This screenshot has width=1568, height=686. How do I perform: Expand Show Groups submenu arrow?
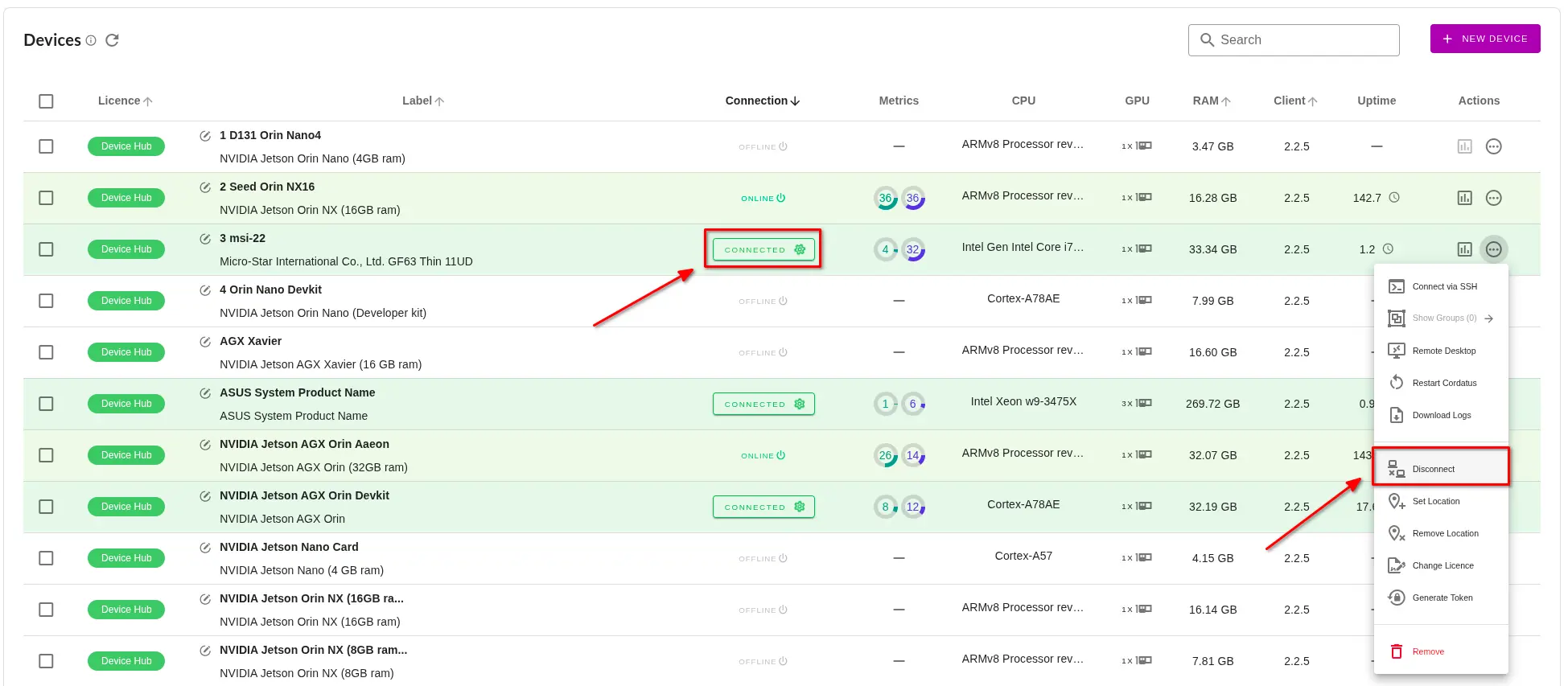[x=1489, y=318]
